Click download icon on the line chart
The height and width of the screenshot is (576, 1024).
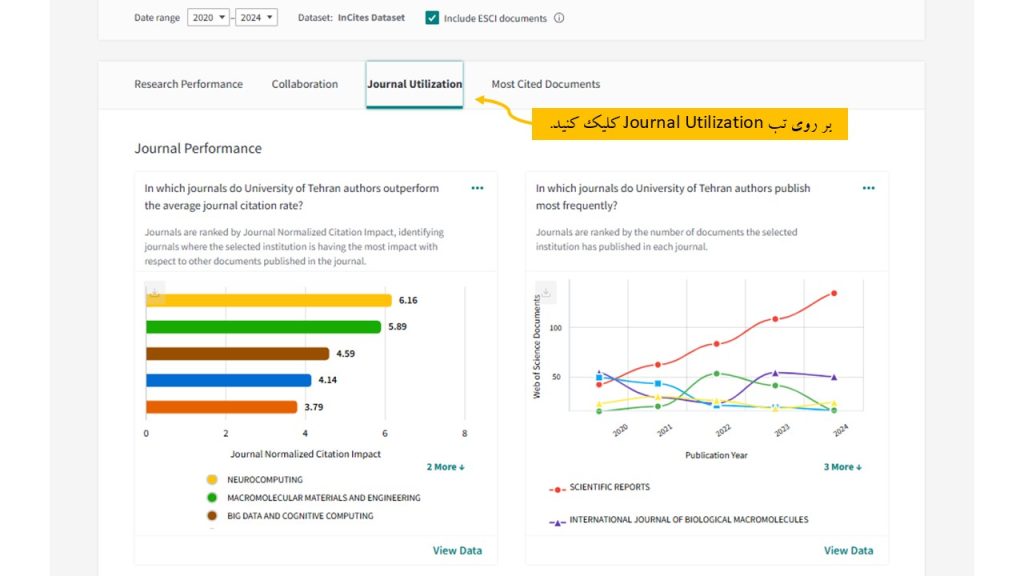point(546,293)
